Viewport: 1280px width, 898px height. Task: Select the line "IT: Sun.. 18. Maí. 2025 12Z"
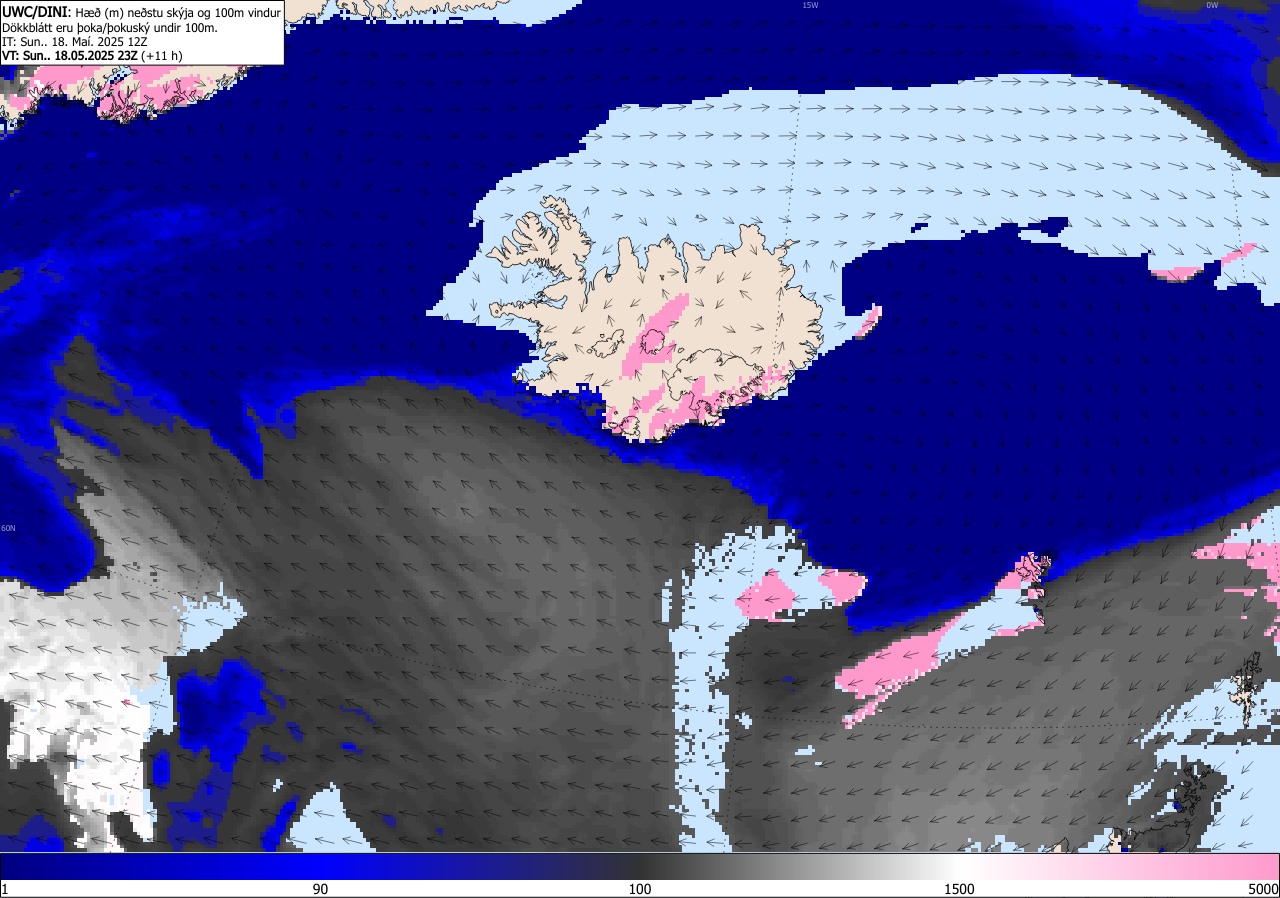pyautogui.click(x=75, y=42)
